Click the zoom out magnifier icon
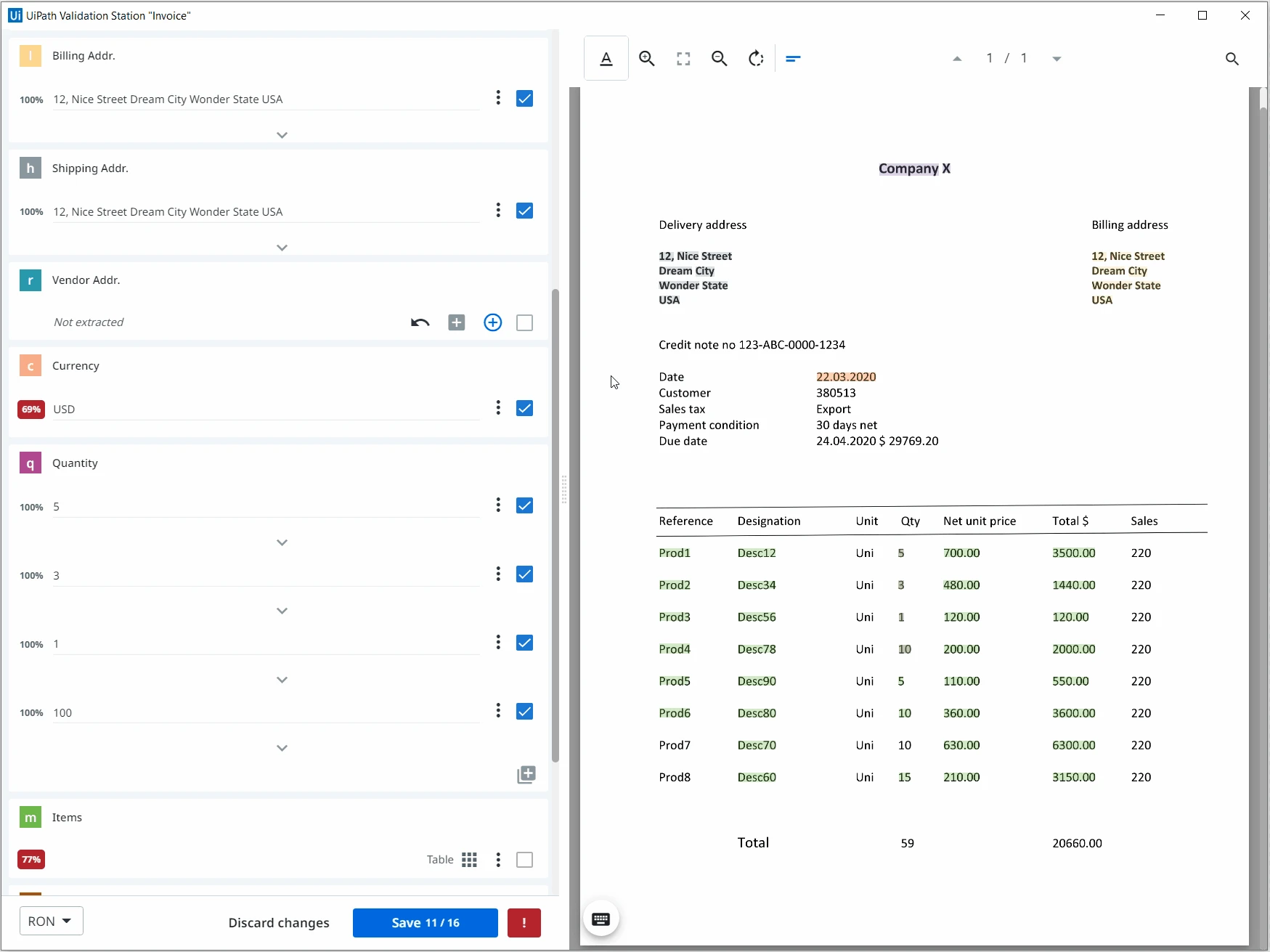The width and height of the screenshot is (1270, 952). click(719, 59)
